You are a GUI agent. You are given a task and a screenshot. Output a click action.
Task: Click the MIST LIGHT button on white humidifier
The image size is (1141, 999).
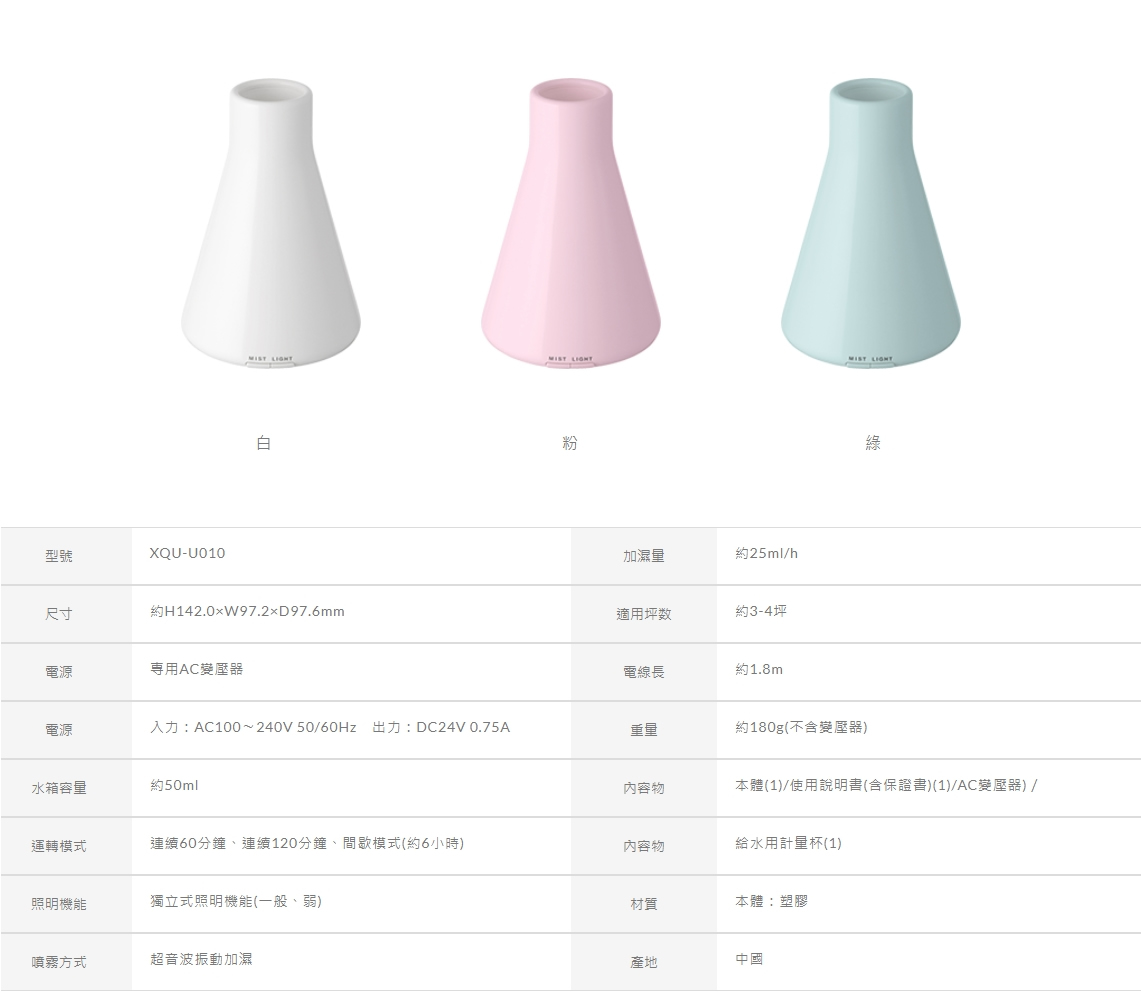tap(271, 362)
